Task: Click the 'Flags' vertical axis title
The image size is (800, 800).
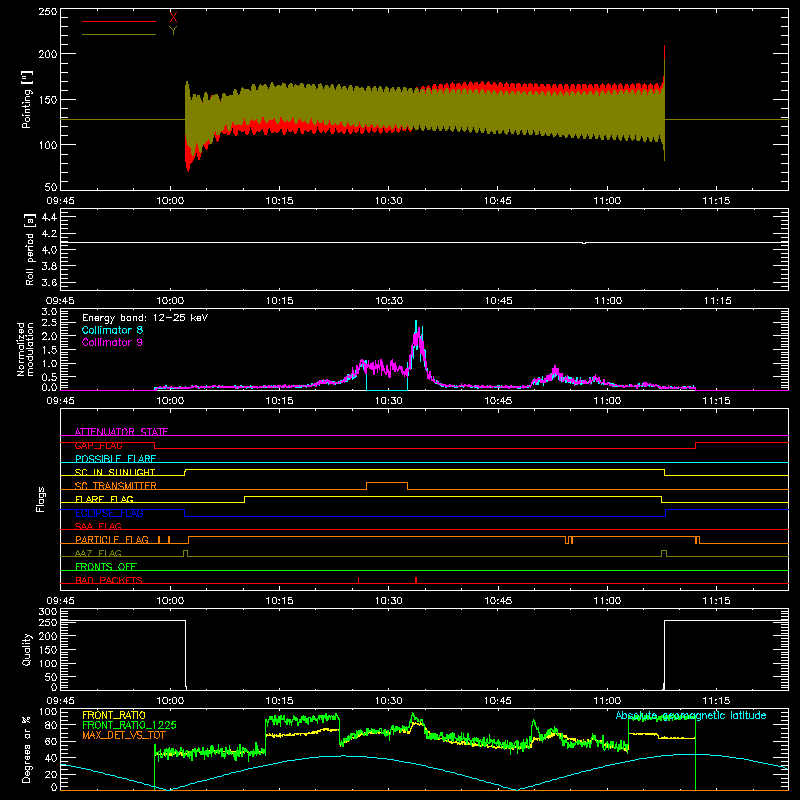Action: (40, 499)
